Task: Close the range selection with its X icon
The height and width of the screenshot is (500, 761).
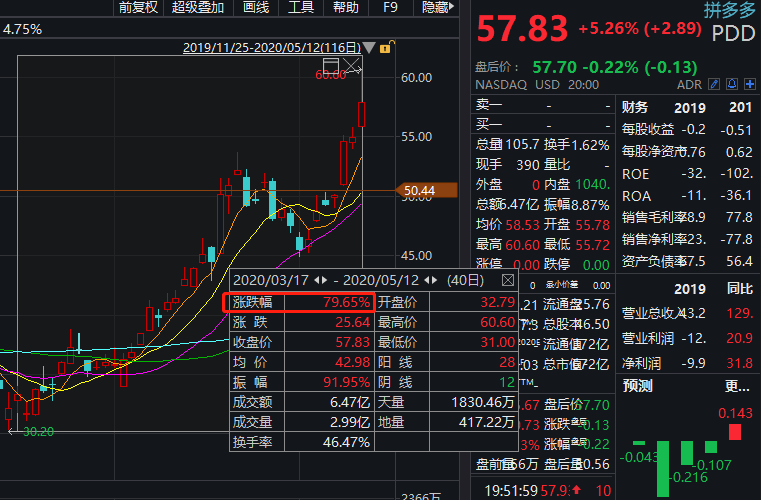Action: click(351, 65)
